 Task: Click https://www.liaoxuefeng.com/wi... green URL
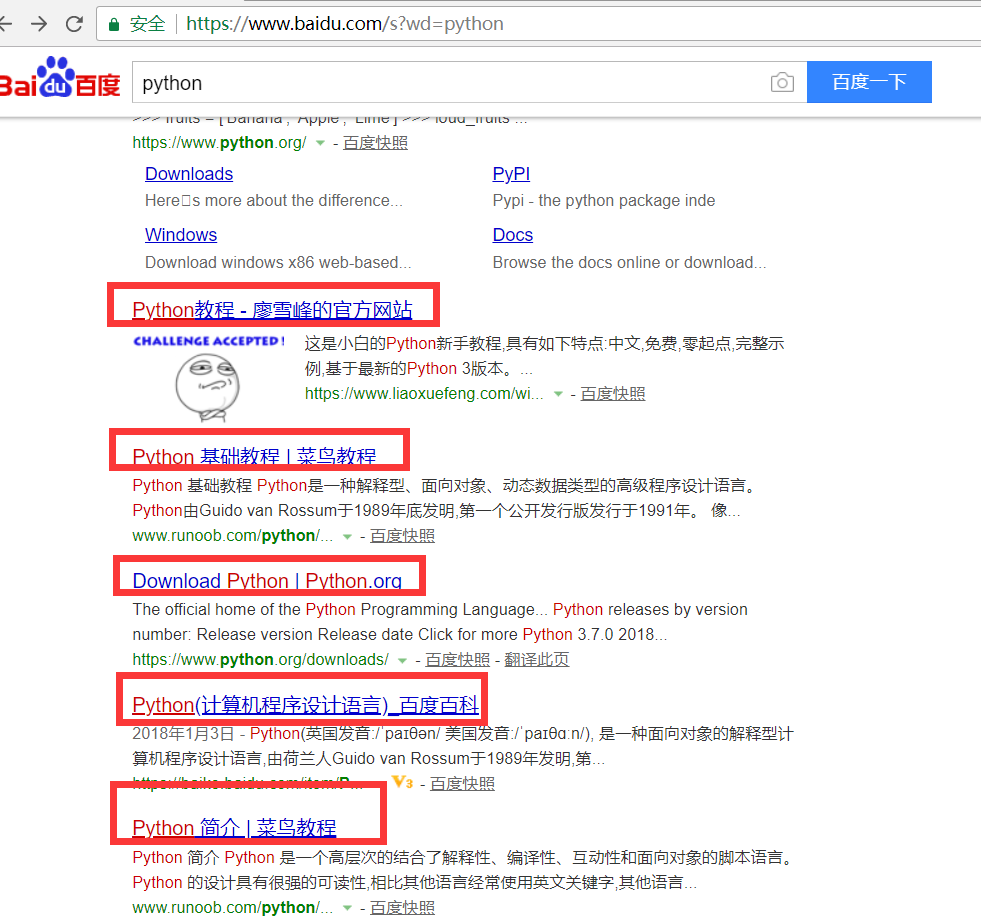[x=424, y=394]
